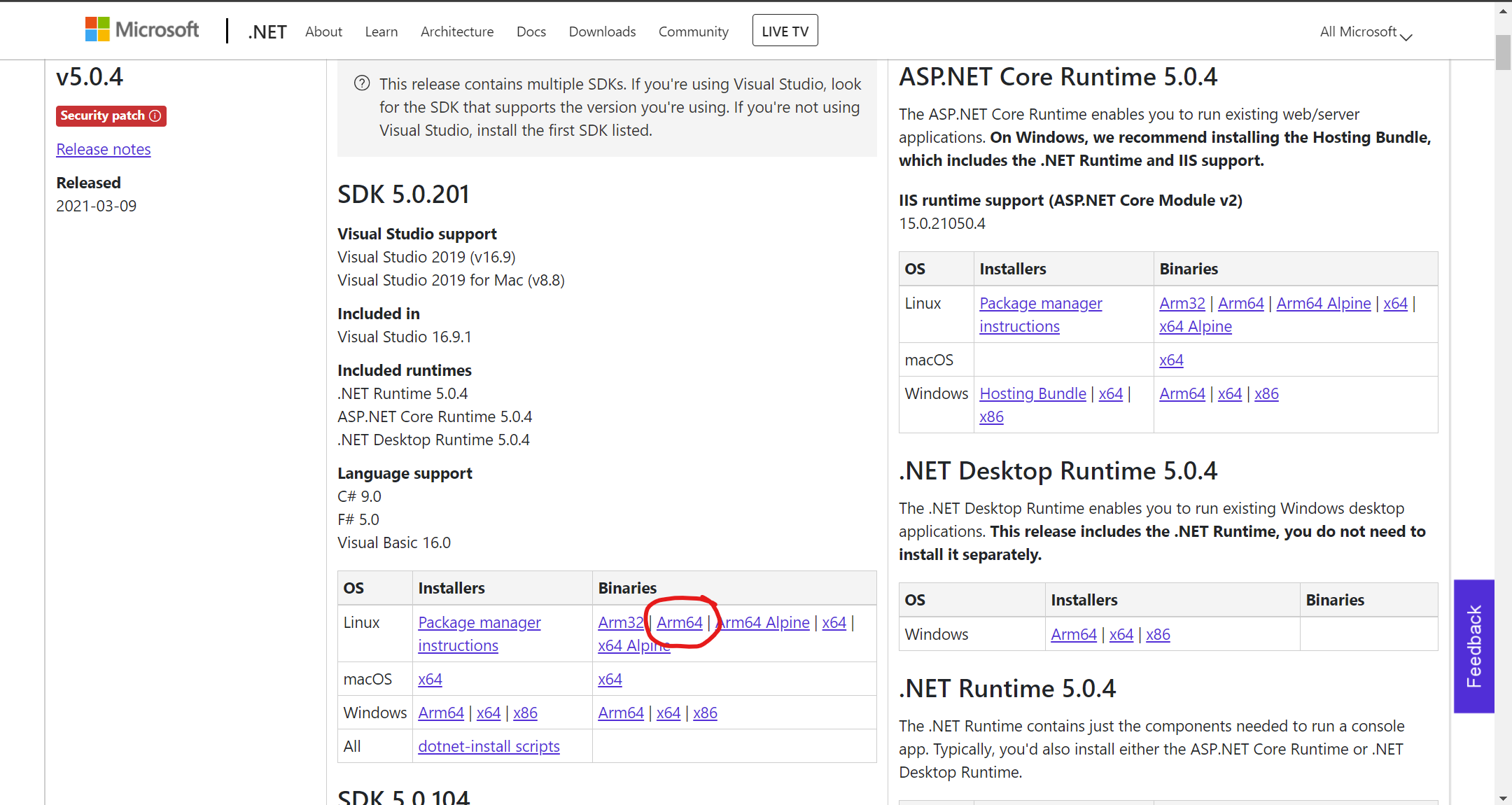Open the Downloads menu item
Screen dimensions: 1512x805
(x=602, y=31)
